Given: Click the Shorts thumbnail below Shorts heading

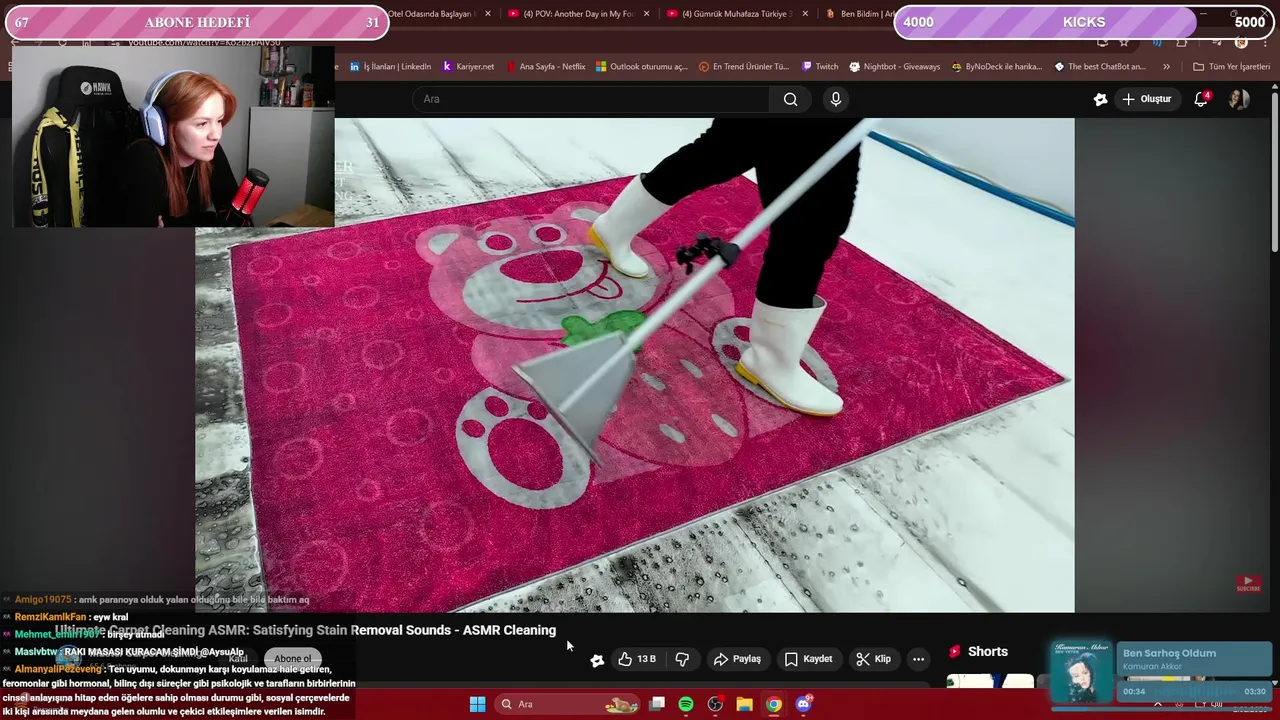Looking at the screenshot, I should (x=990, y=681).
